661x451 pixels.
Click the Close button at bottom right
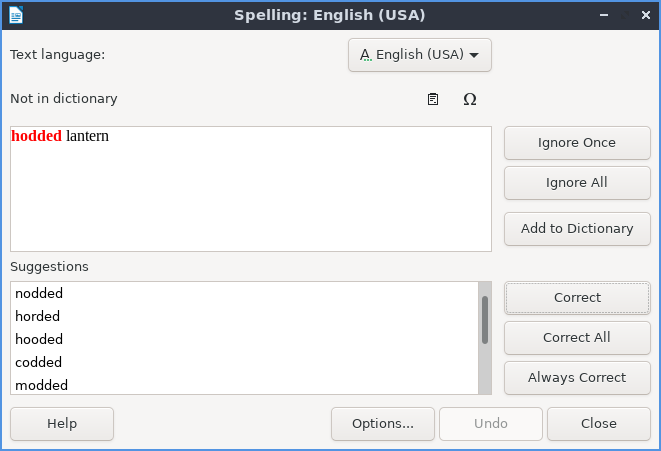[x=598, y=423]
